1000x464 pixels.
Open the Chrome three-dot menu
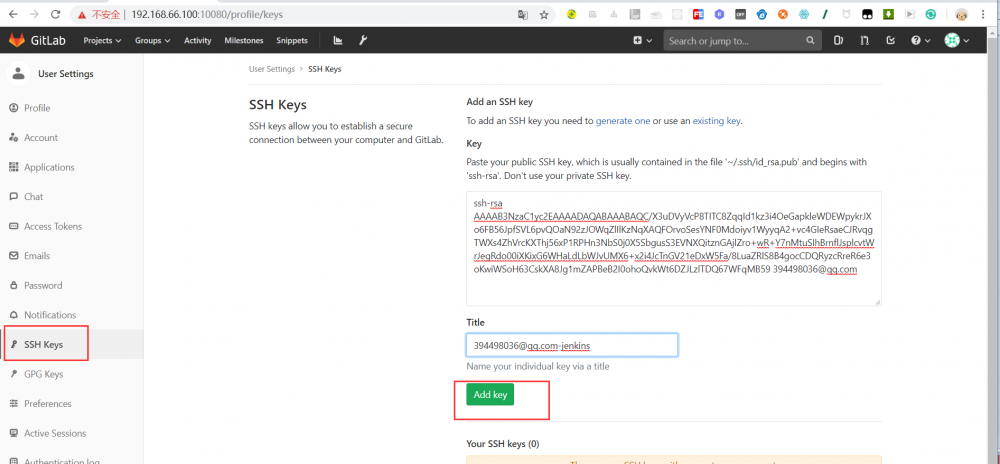click(x=983, y=15)
